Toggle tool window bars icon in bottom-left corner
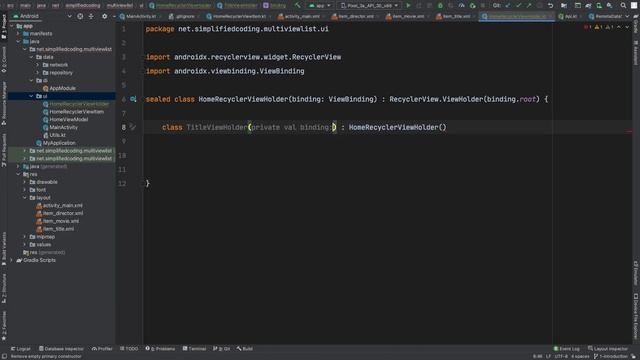640x360 pixels. tap(4, 356)
